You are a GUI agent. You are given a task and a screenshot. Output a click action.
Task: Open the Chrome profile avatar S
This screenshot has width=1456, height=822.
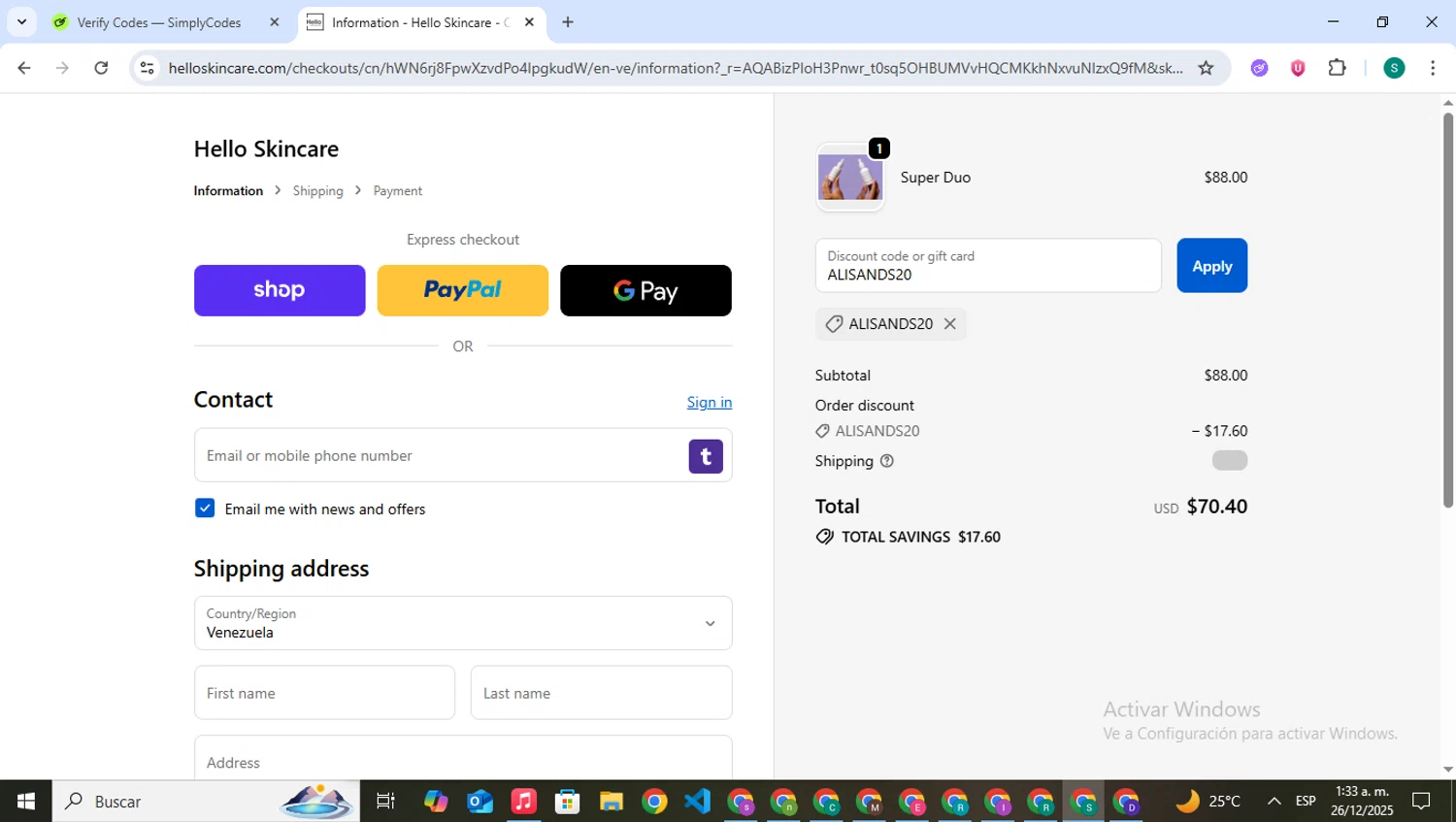click(1394, 68)
